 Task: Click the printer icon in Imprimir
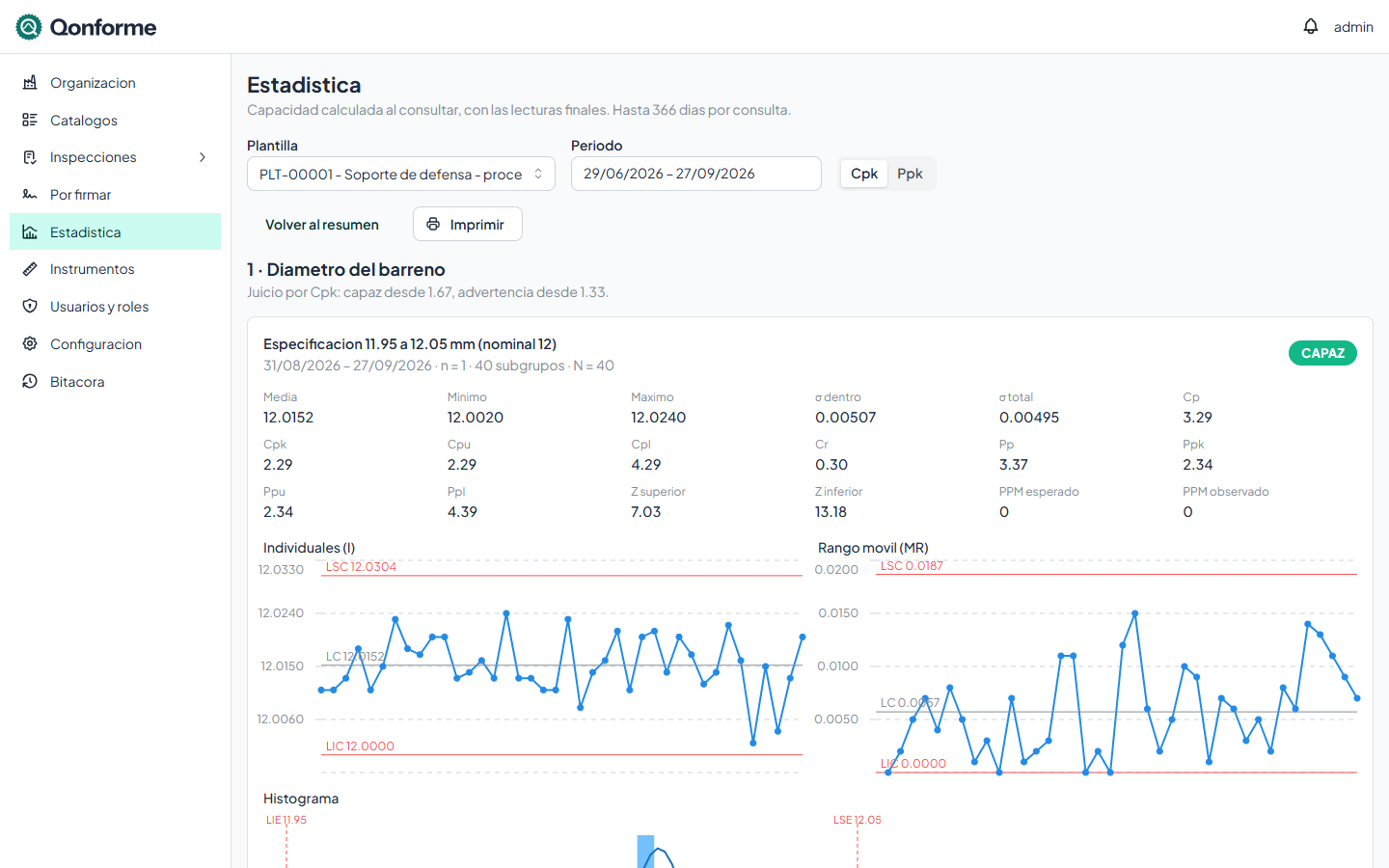pyautogui.click(x=433, y=224)
